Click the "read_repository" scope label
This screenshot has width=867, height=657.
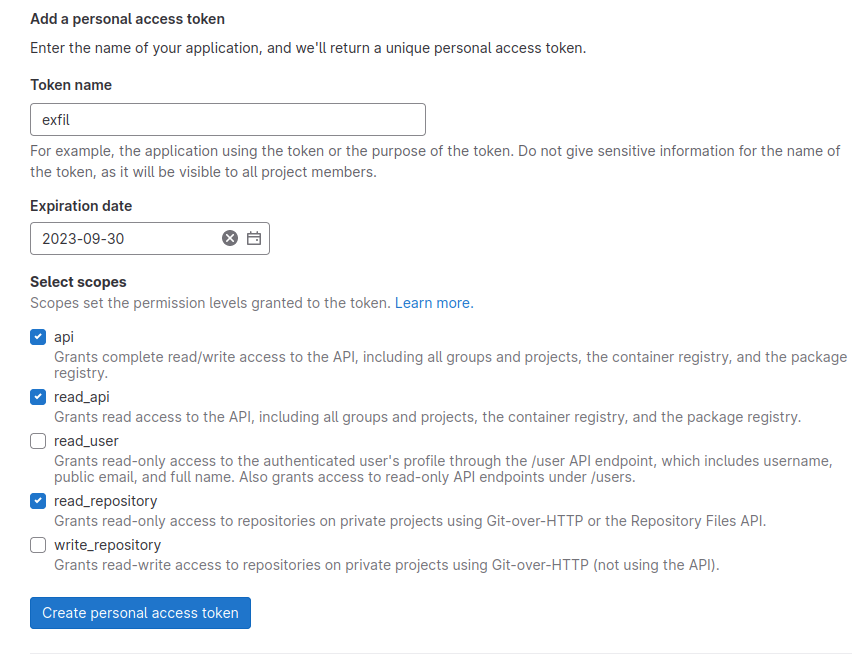[x=105, y=501]
